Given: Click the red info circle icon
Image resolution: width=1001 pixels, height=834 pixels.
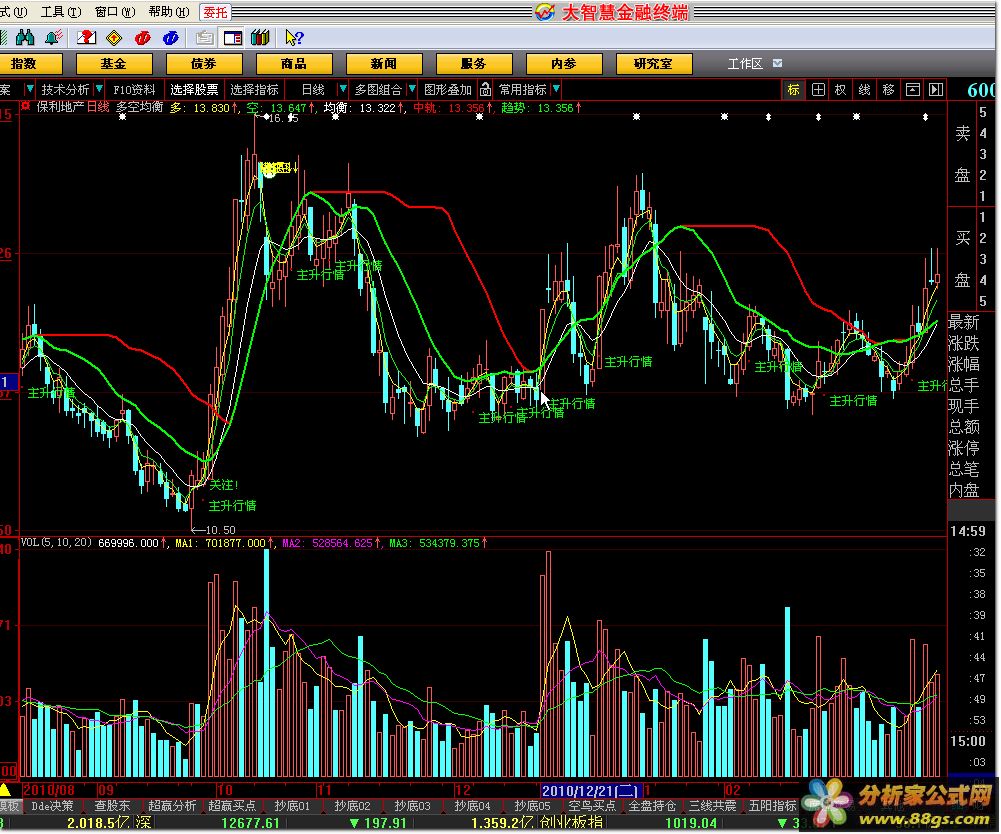Looking at the screenshot, I should 142,38.
